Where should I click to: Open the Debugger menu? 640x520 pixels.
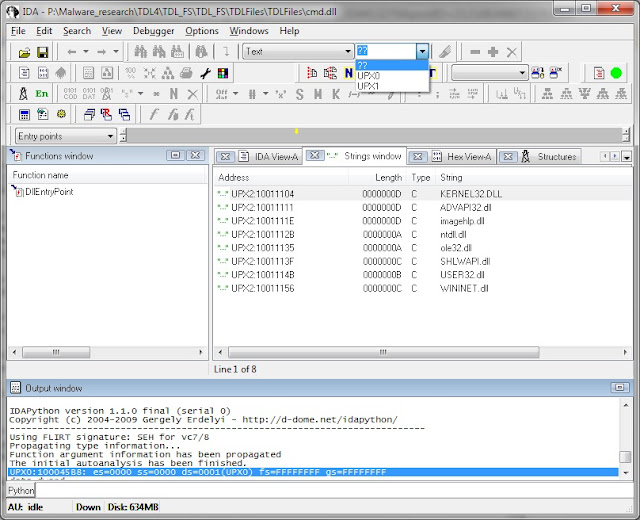coord(153,31)
